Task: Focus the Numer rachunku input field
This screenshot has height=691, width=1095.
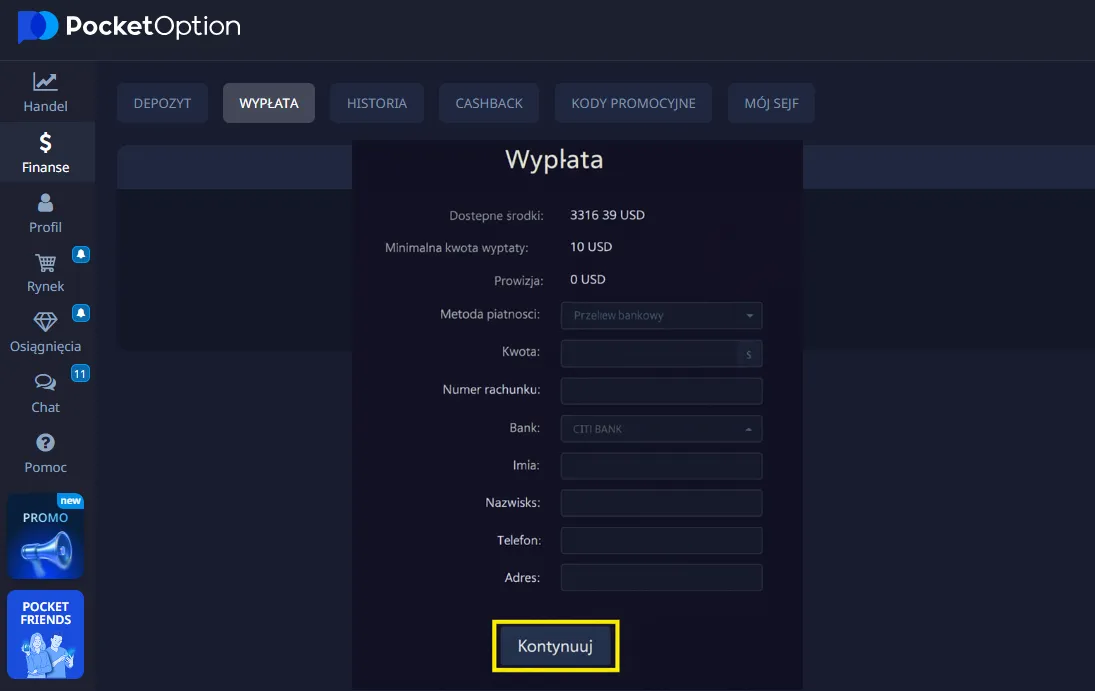Action: (661, 391)
